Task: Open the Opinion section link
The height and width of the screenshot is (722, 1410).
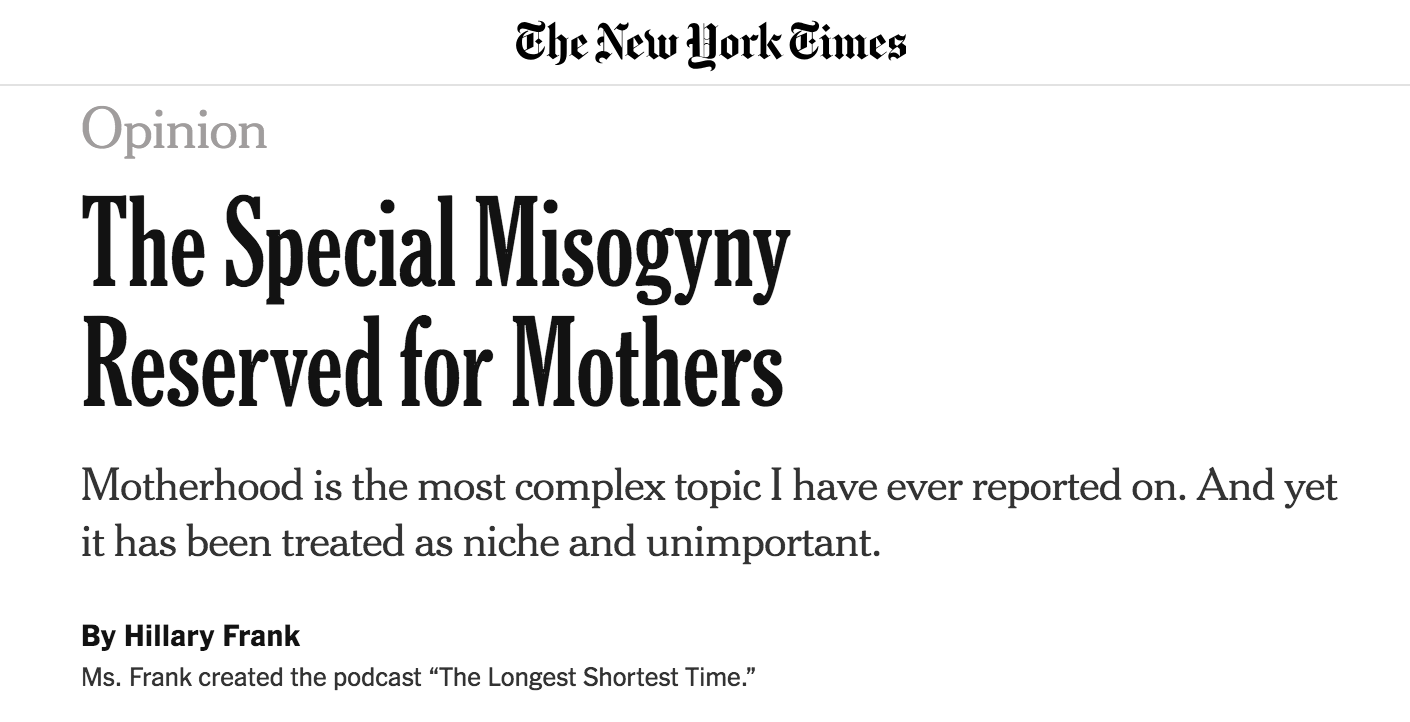Action: click(x=174, y=131)
